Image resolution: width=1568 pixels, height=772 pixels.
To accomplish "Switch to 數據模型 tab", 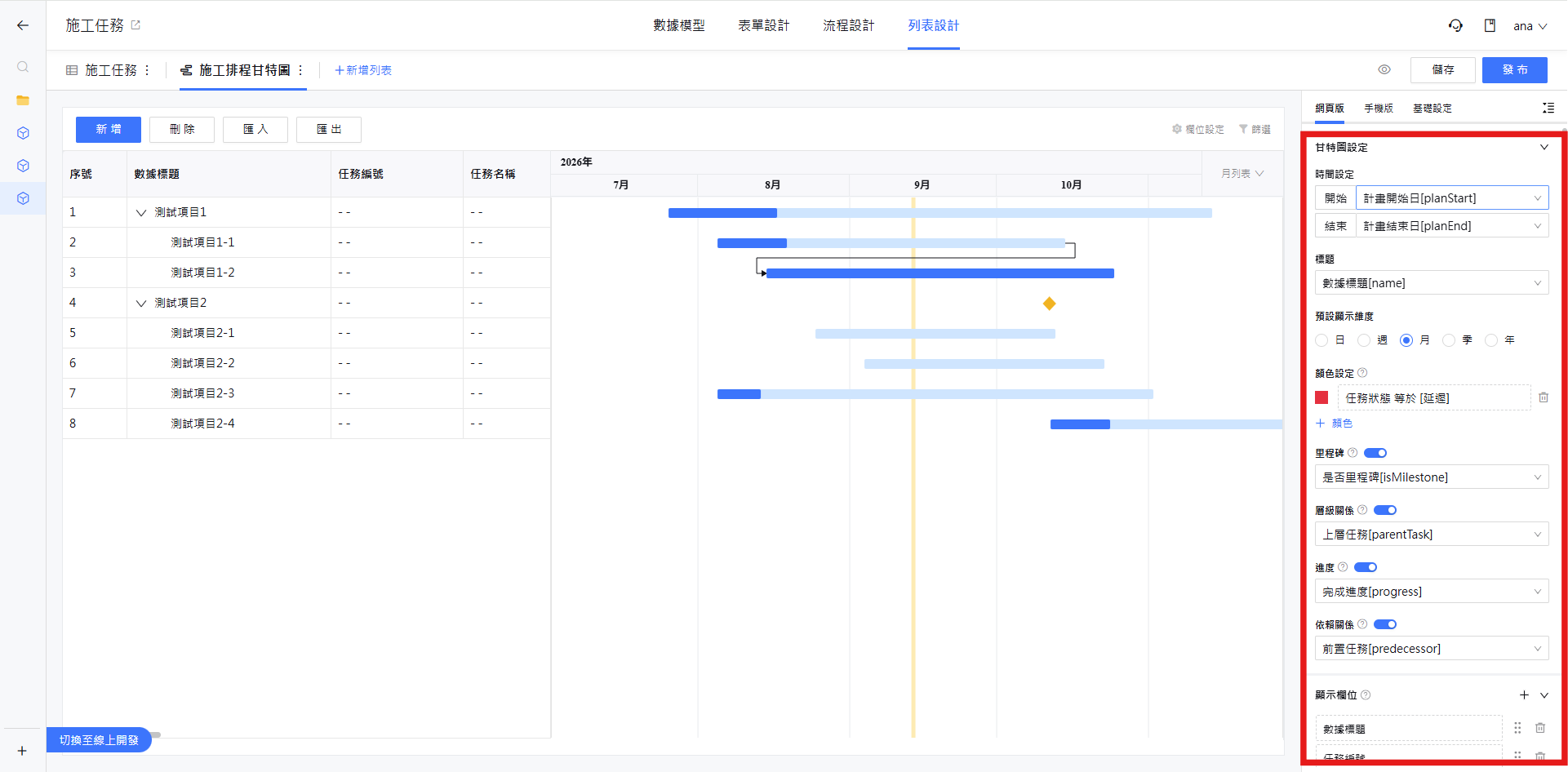I will 679,25.
